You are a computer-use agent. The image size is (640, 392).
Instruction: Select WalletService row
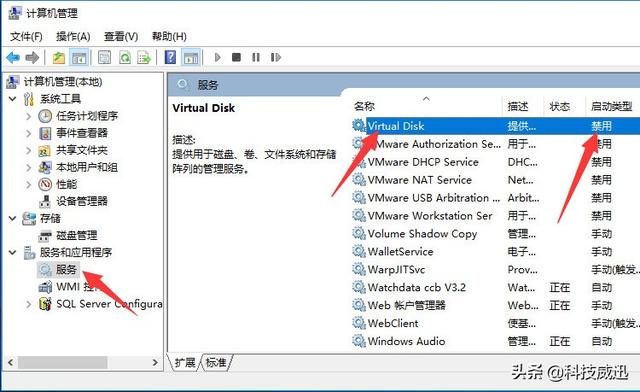pyautogui.click(x=496, y=252)
